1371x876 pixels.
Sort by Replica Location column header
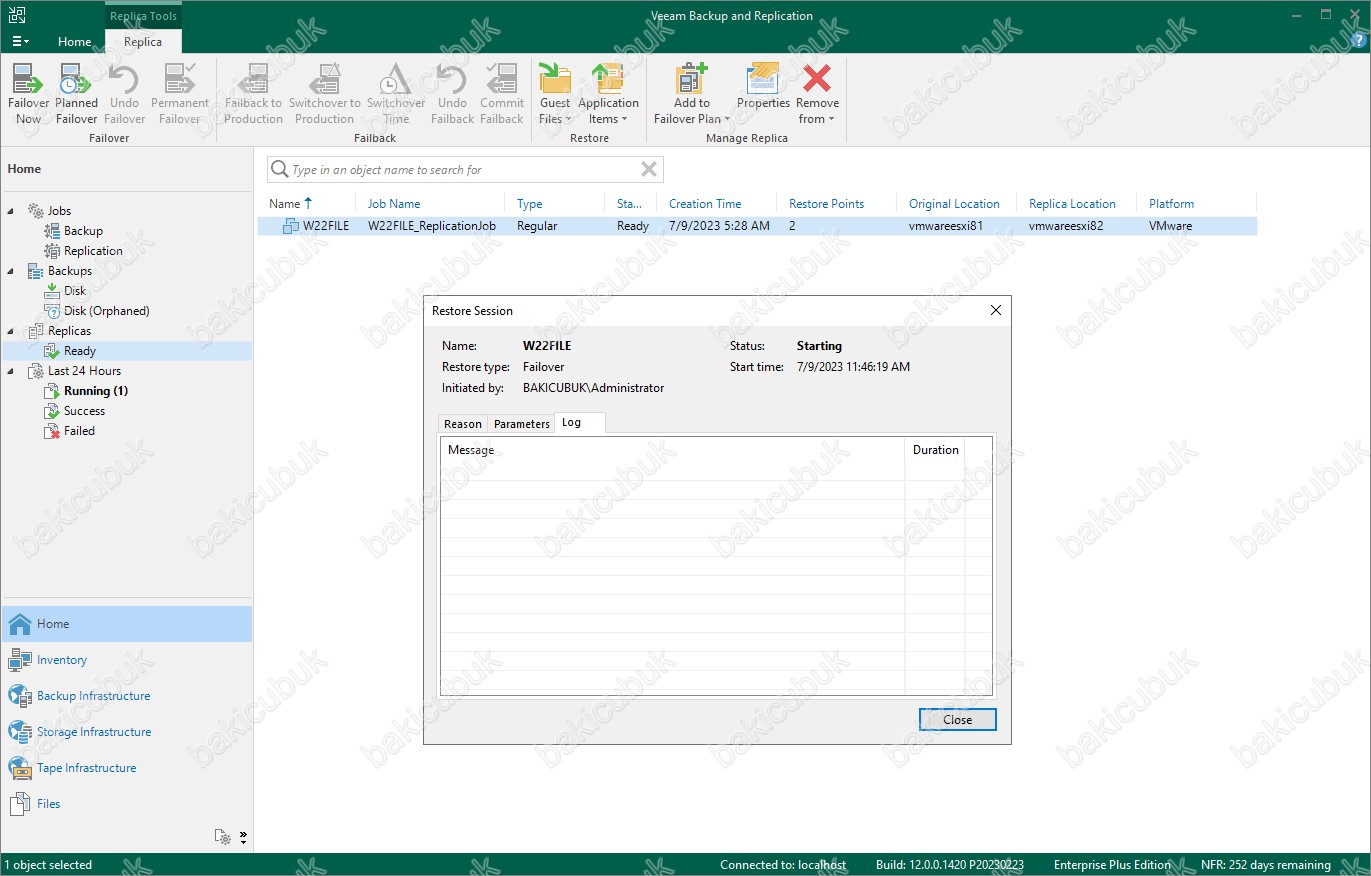point(1072,203)
